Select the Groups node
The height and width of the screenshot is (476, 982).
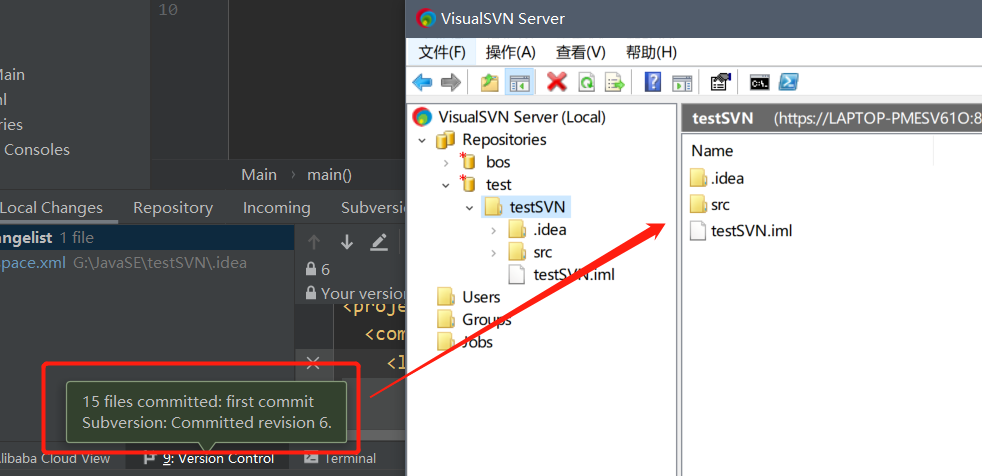click(x=487, y=319)
